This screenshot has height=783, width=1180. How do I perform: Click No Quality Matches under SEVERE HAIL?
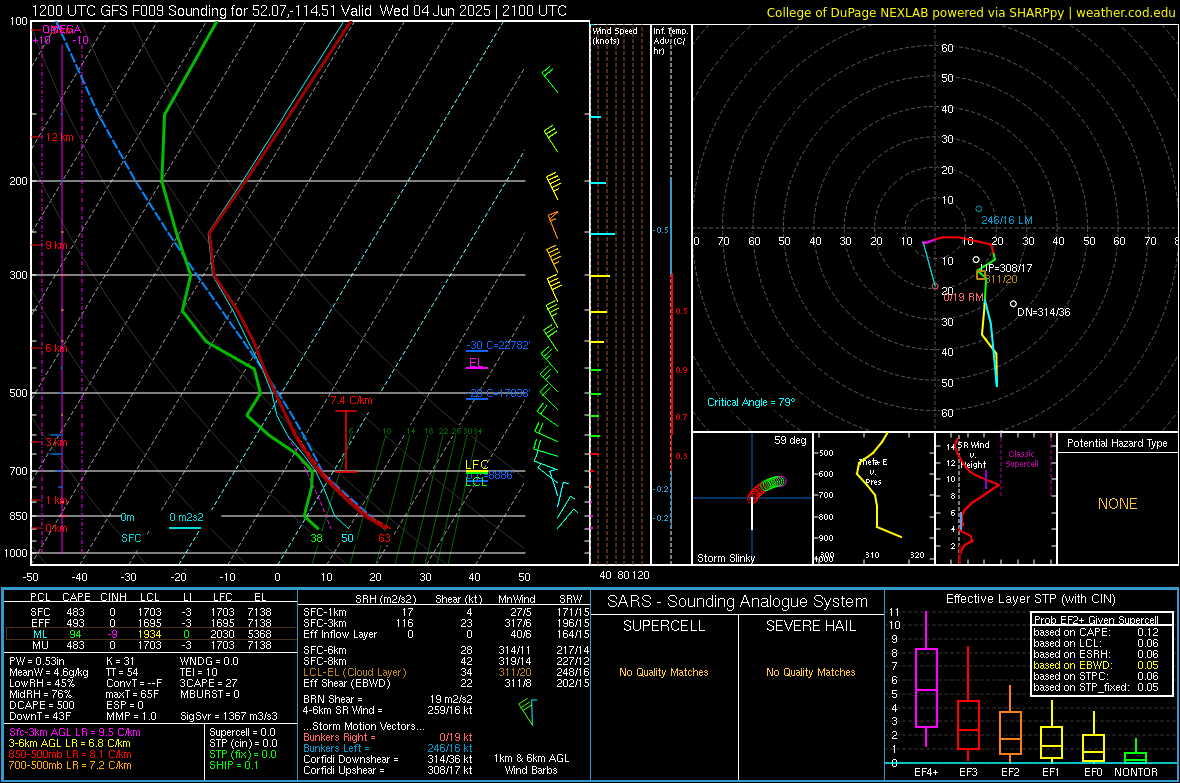[x=810, y=672]
